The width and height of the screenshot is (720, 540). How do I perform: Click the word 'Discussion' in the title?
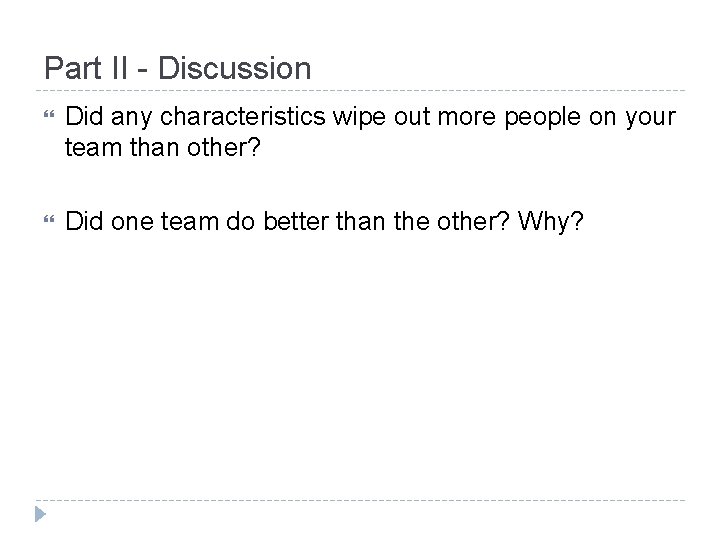(234, 69)
